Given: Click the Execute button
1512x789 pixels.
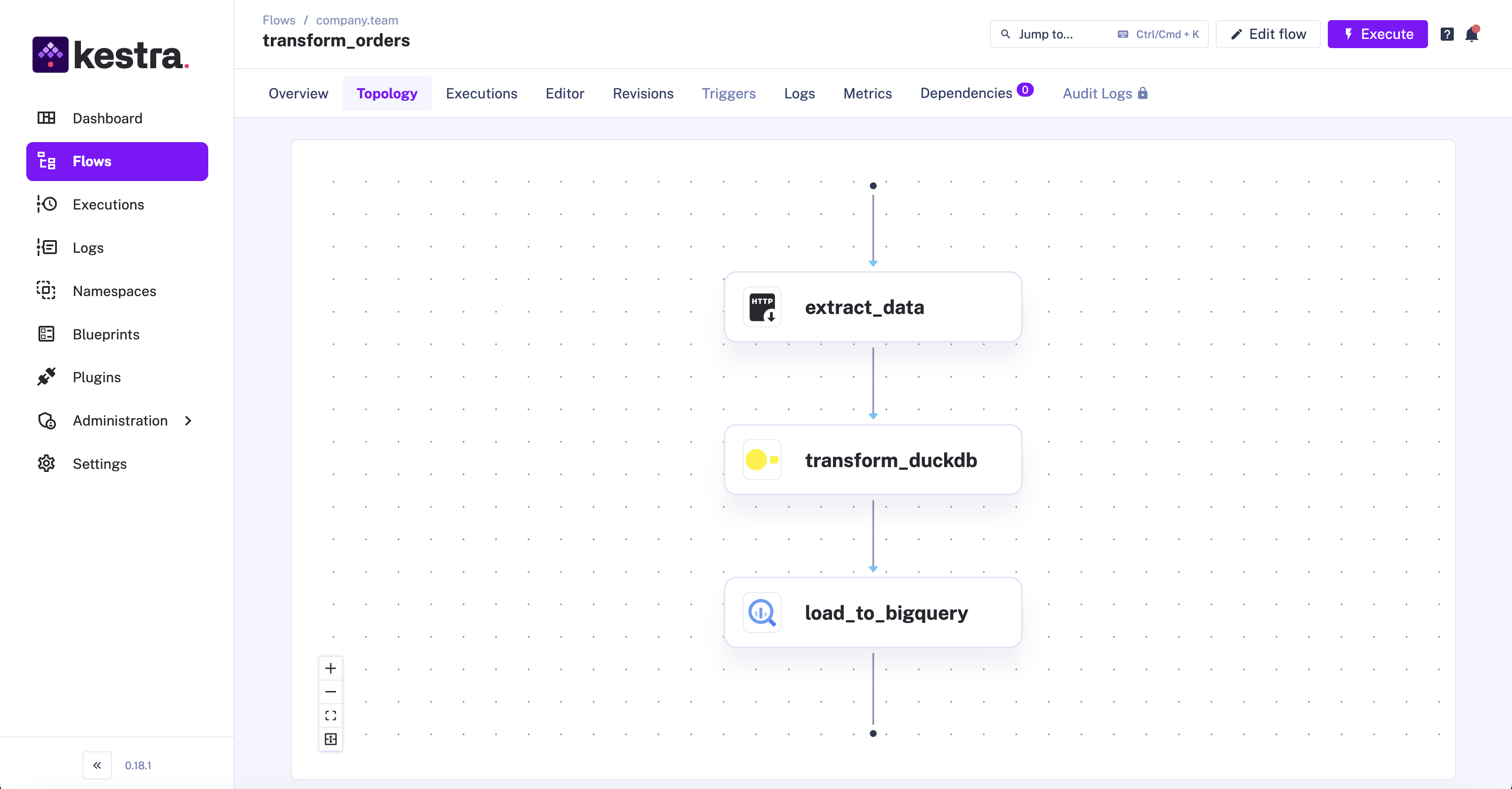Looking at the screenshot, I should click(1377, 34).
